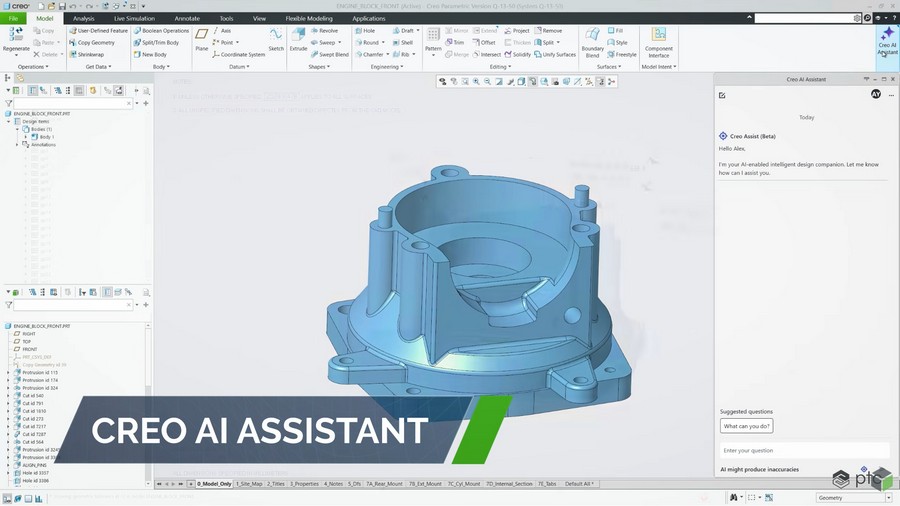Click the Solidify tool
Image resolution: width=900 pixels, height=506 pixels.
[x=517, y=55]
